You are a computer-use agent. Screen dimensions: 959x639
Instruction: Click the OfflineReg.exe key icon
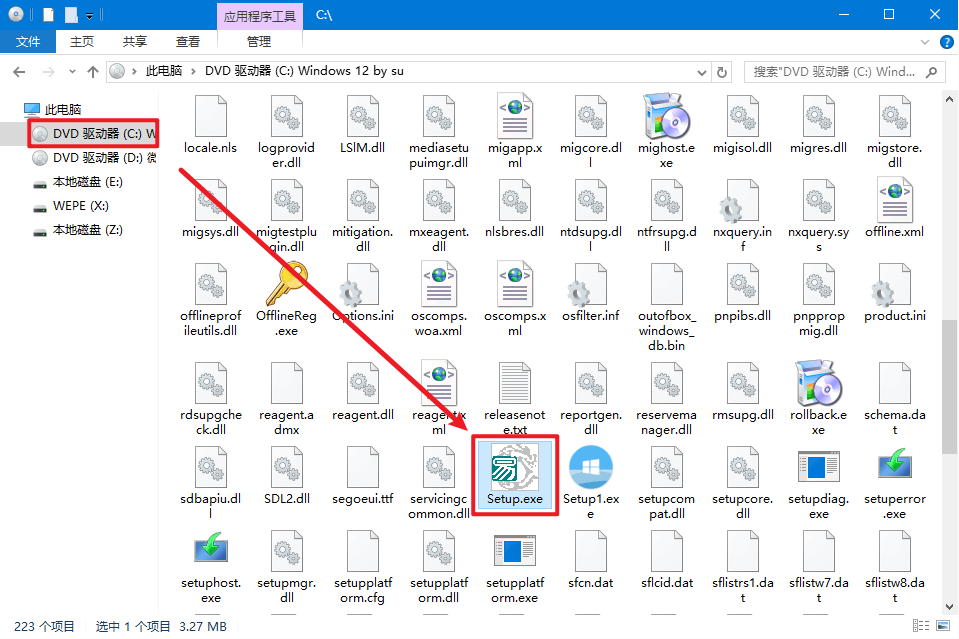point(286,283)
